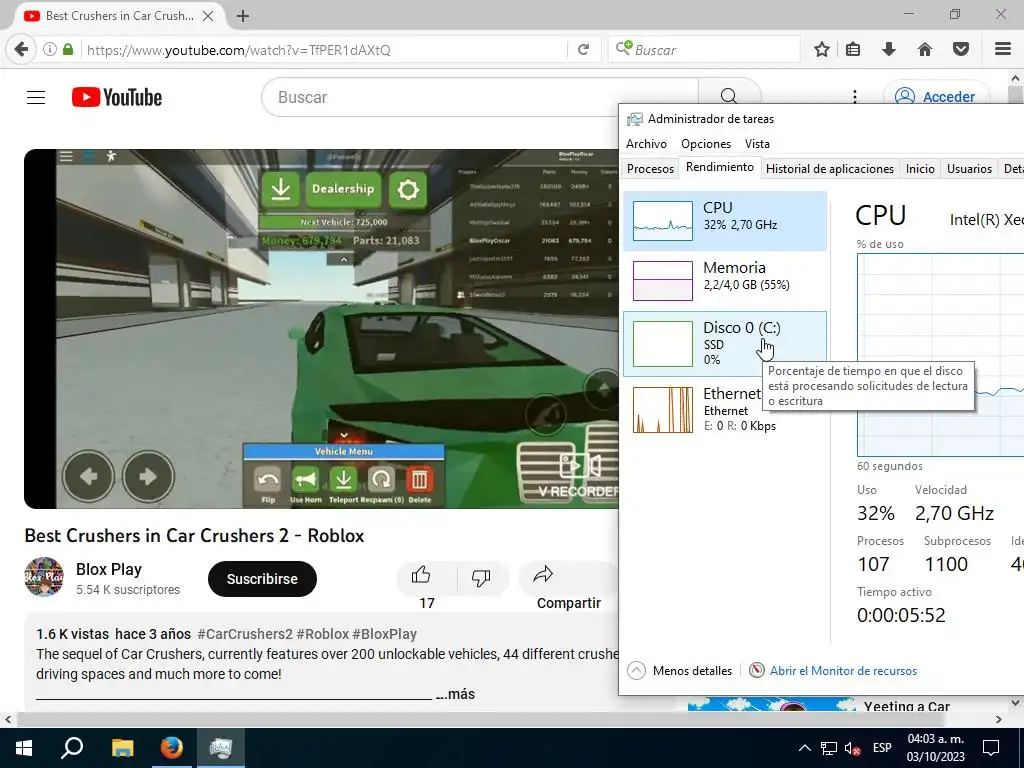This screenshot has height=768, width=1024.
Task: Open the Opciones menu in Task Manager
Action: [706, 144]
